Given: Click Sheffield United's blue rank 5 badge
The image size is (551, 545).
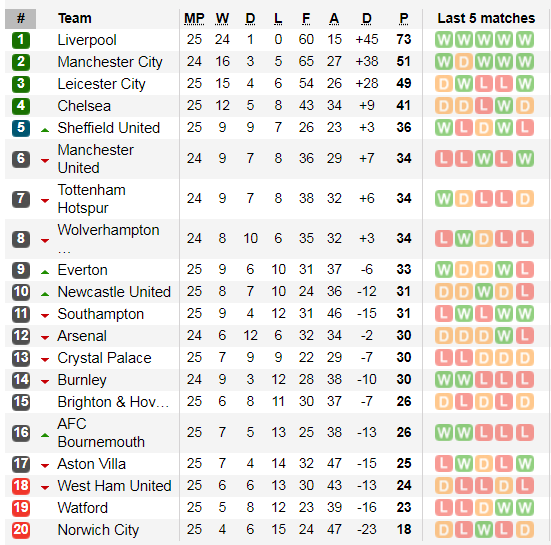Looking at the screenshot, I should 21,128.
